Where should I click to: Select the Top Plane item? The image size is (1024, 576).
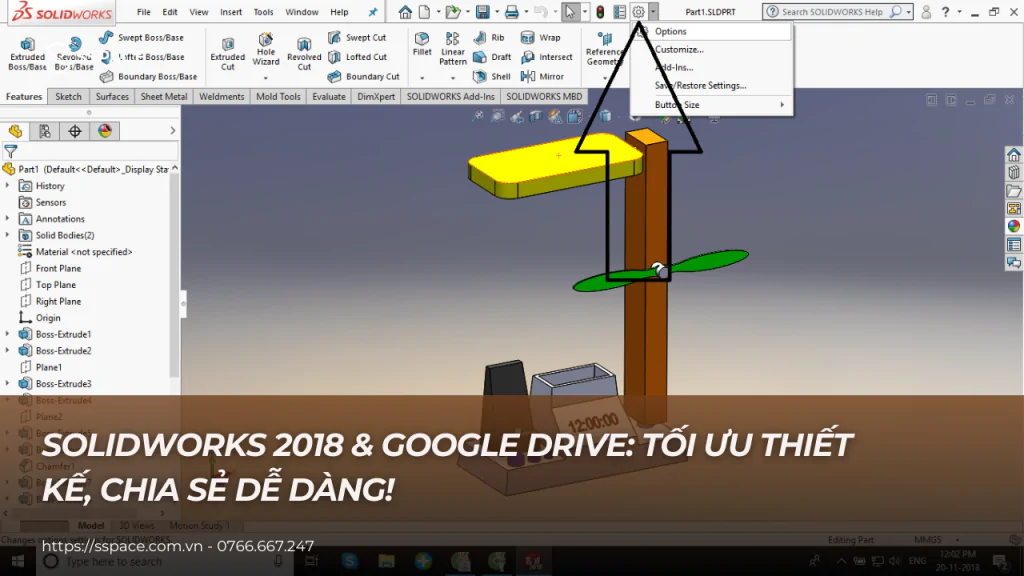click(56, 285)
